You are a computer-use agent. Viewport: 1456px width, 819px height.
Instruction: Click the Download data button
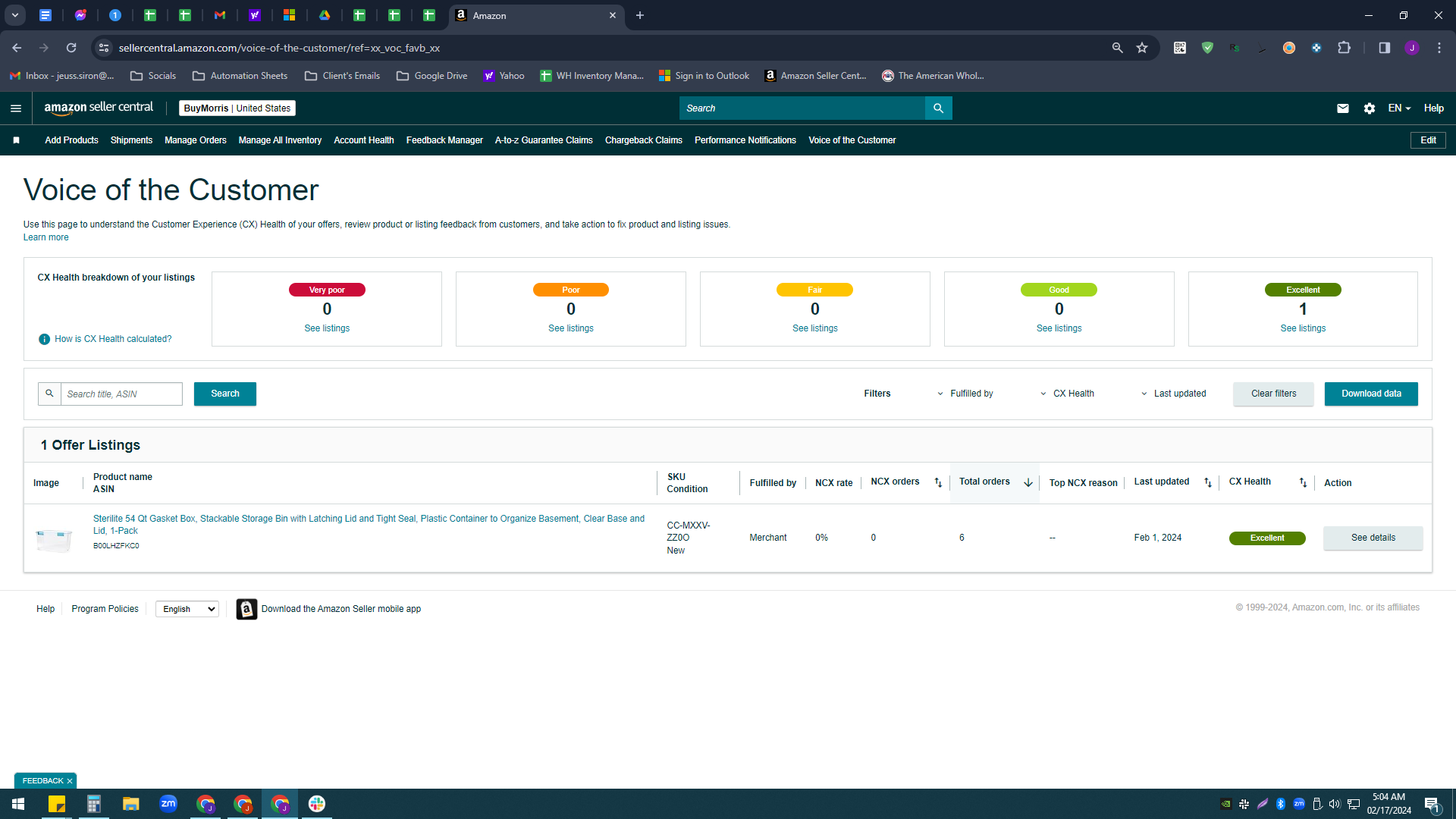[1371, 394]
